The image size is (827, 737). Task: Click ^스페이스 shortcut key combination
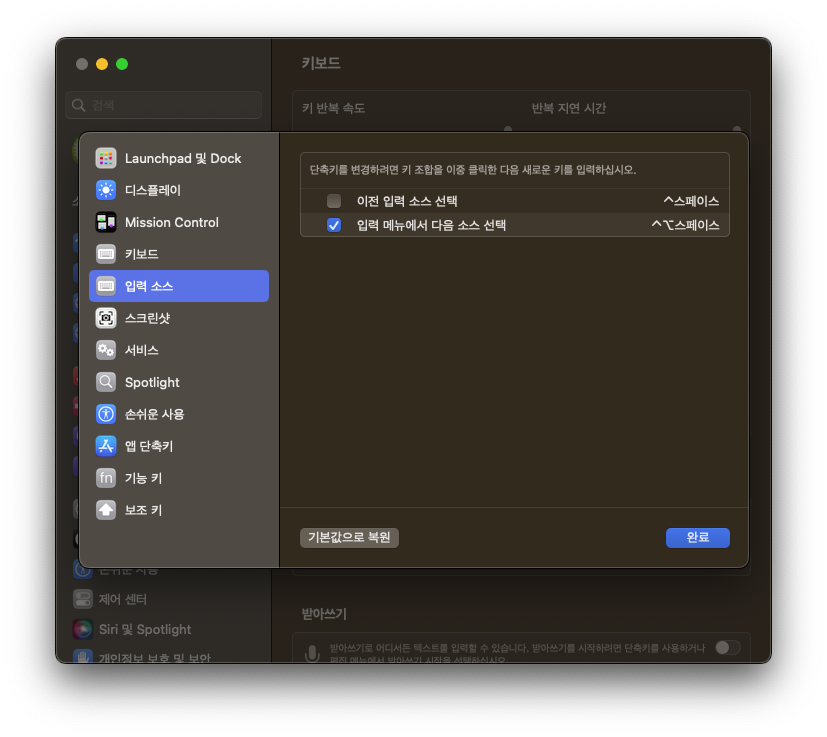pos(691,201)
